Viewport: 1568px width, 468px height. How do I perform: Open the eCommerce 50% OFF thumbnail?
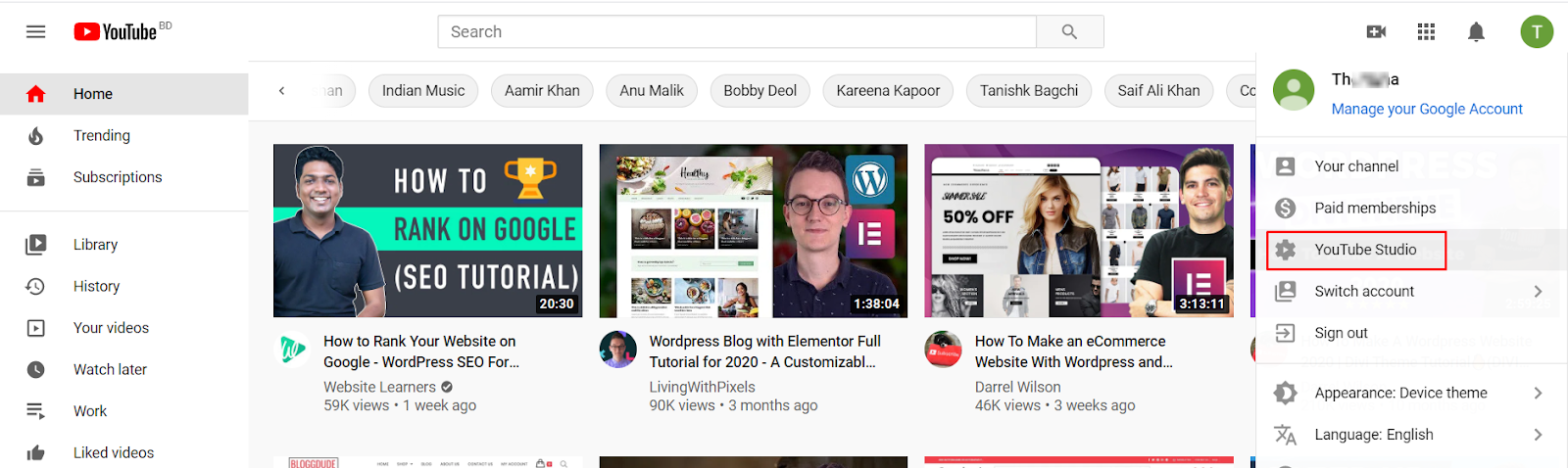(1079, 230)
